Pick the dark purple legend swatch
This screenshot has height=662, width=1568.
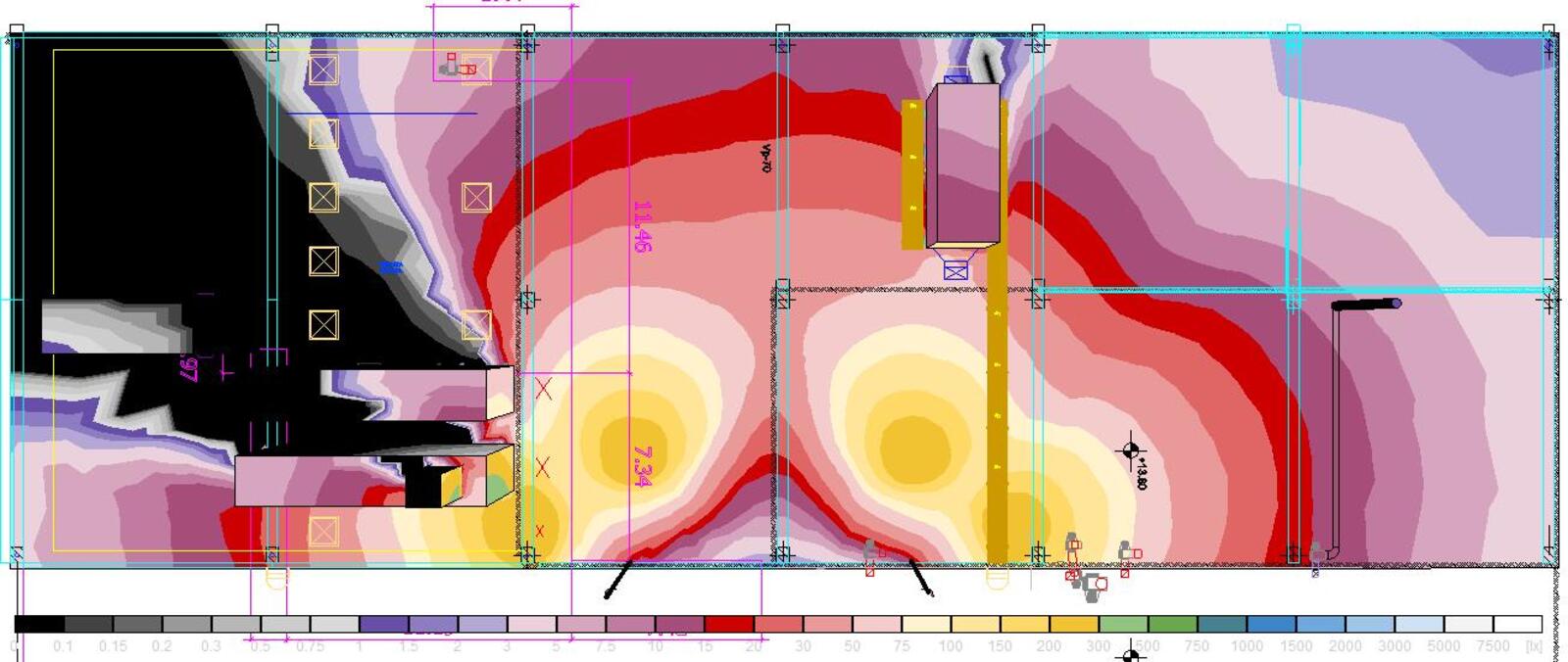(384, 624)
